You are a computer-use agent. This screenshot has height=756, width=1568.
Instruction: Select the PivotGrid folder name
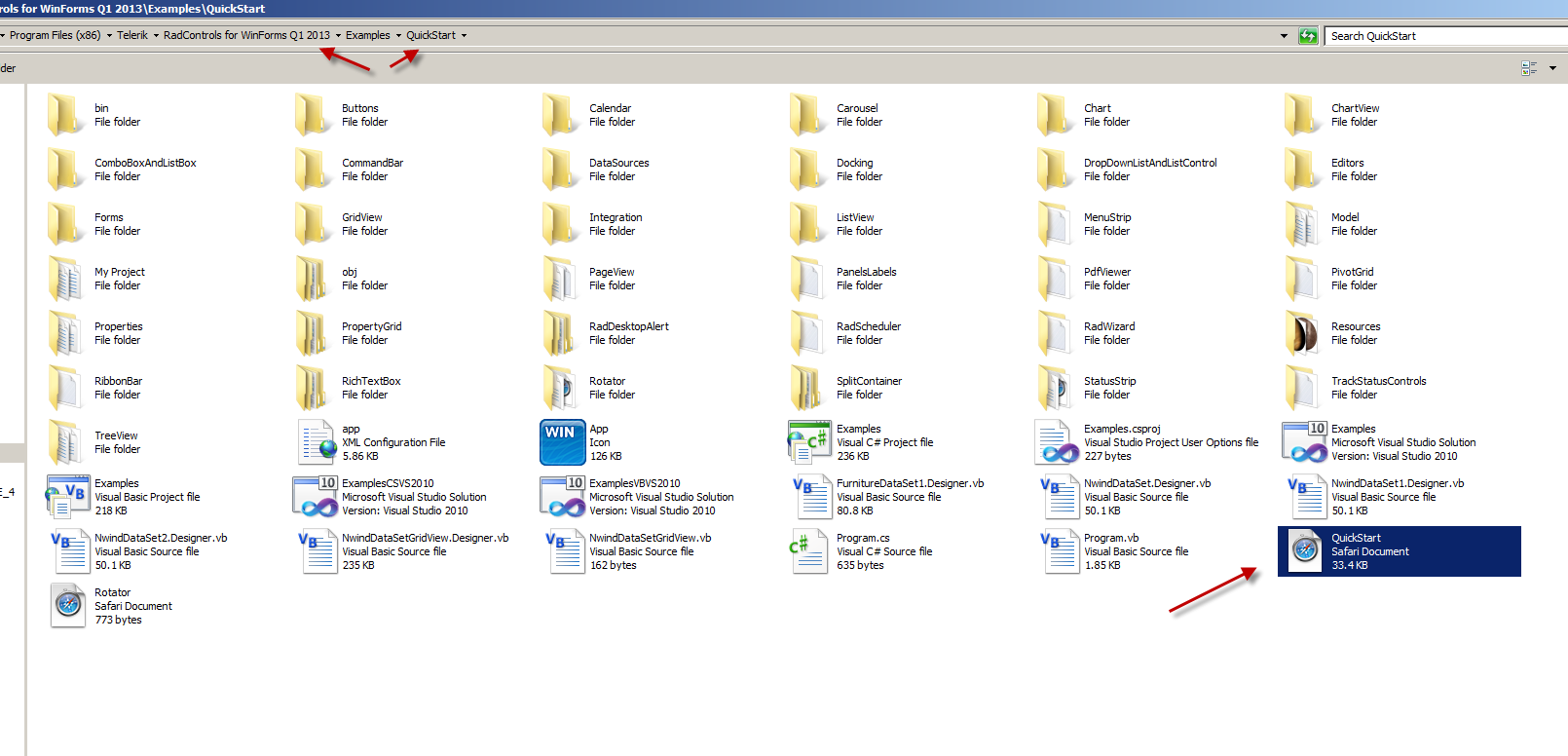(1353, 272)
